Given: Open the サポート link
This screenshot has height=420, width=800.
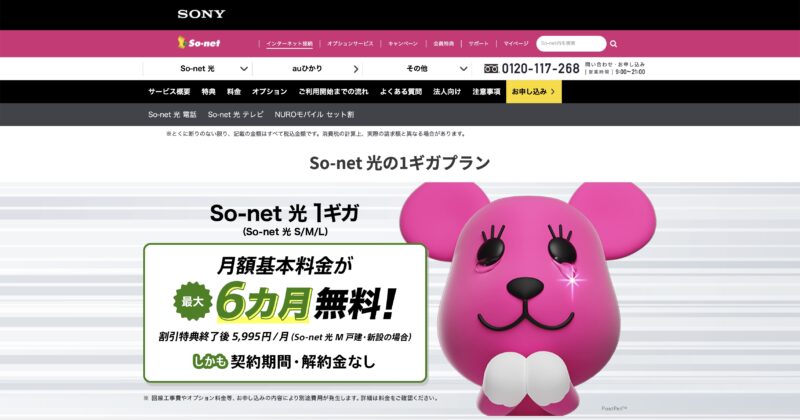Looking at the screenshot, I should click(x=479, y=44).
